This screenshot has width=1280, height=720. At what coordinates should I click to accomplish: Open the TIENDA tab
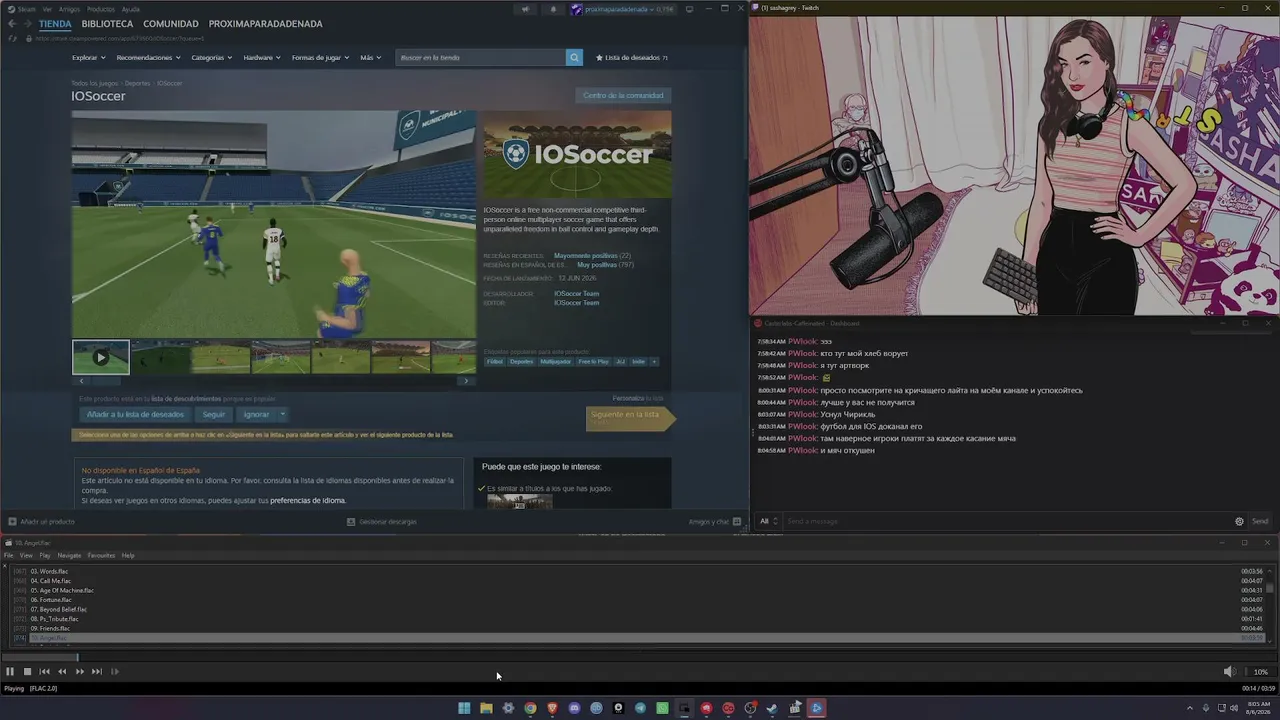point(55,24)
